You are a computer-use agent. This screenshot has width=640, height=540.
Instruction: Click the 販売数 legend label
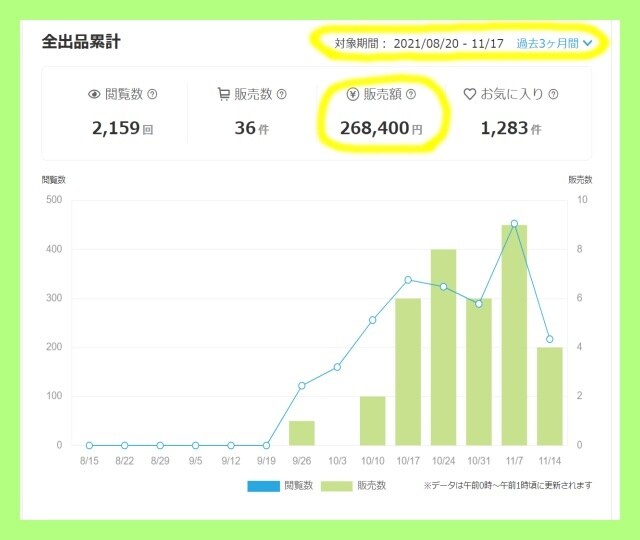371,485
